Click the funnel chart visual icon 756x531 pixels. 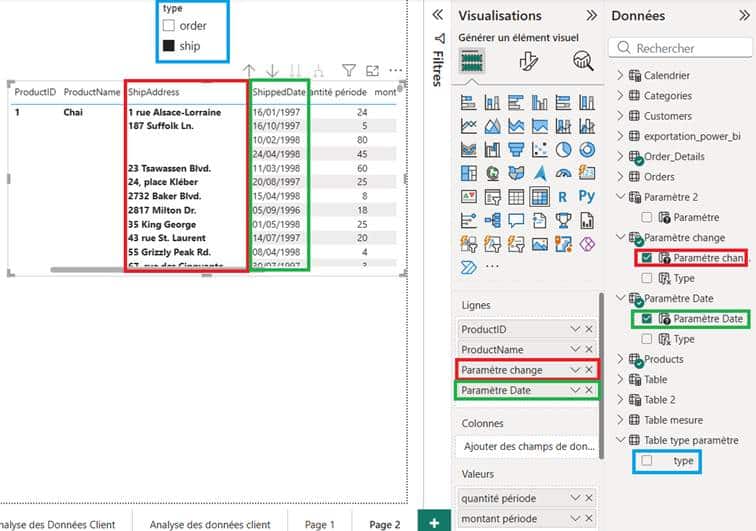(516, 149)
